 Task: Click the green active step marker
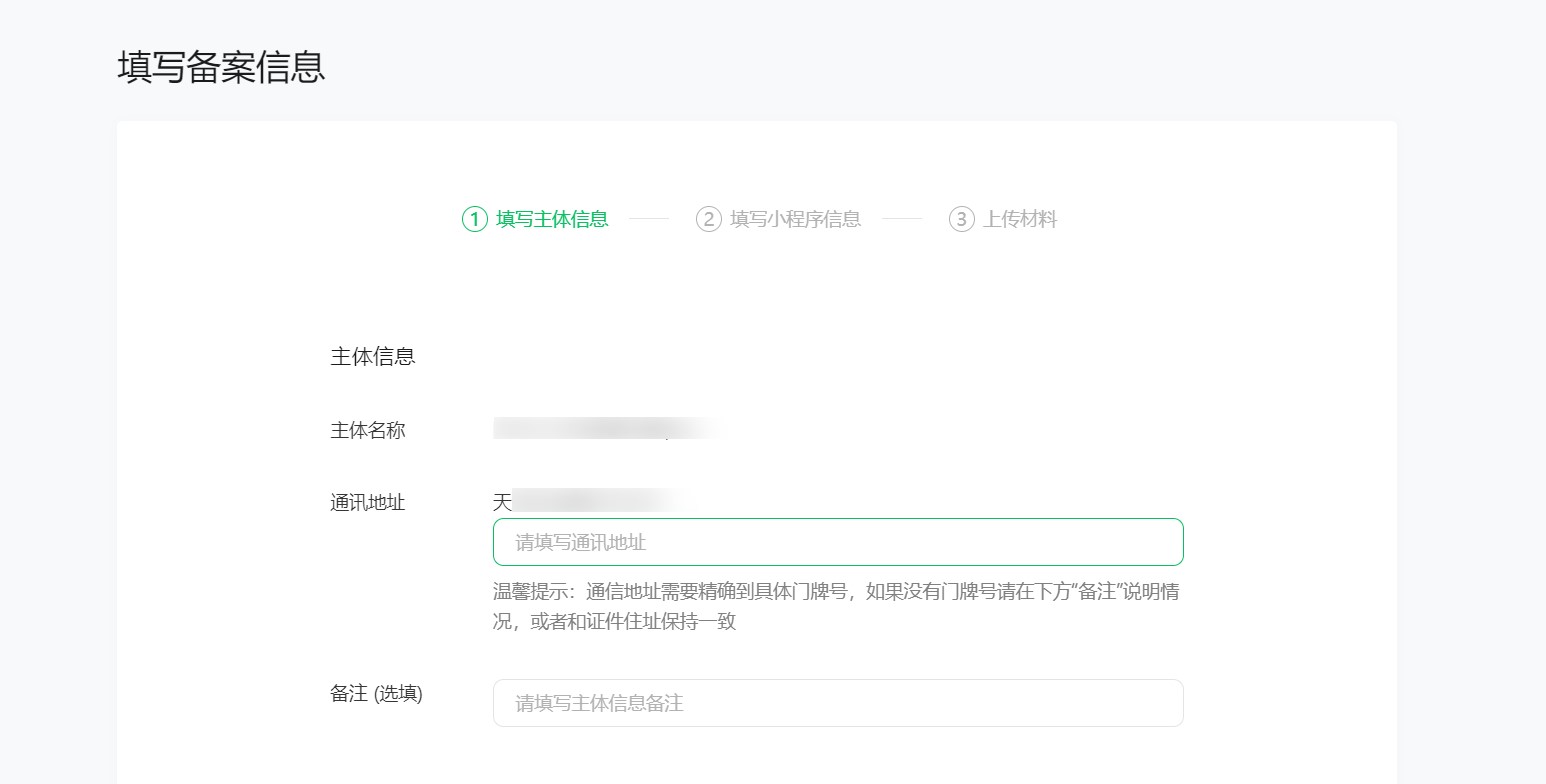pos(474,219)
